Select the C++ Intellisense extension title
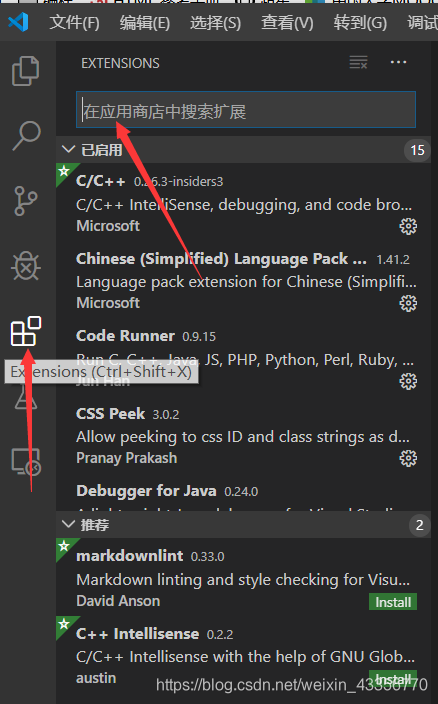This screenshot has height=704, width=438. (x=138, y=634)
